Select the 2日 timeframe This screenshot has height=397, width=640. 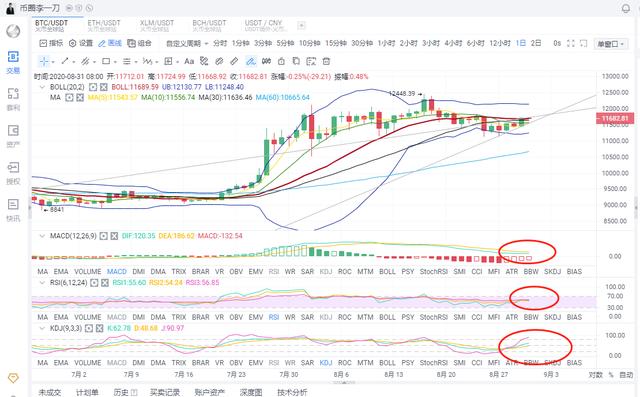pyautogui.click(x=536, y=43)
